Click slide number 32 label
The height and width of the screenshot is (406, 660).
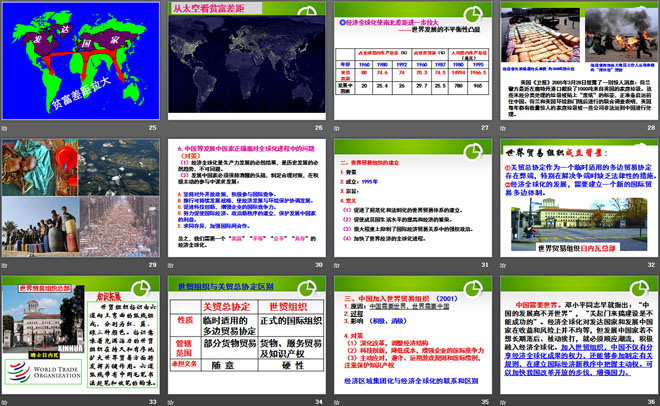[x=651, y=265]
